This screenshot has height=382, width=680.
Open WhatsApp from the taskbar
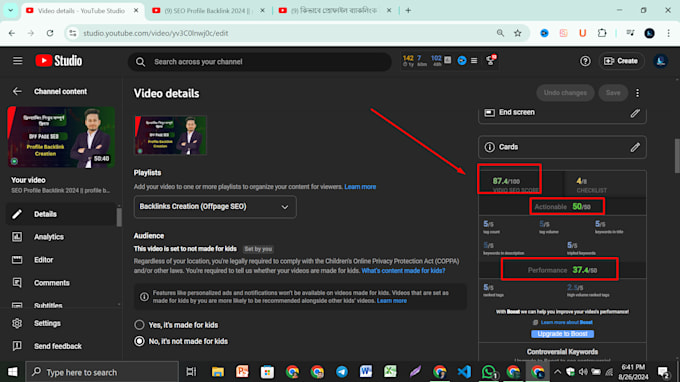click(x=488, y=372)
